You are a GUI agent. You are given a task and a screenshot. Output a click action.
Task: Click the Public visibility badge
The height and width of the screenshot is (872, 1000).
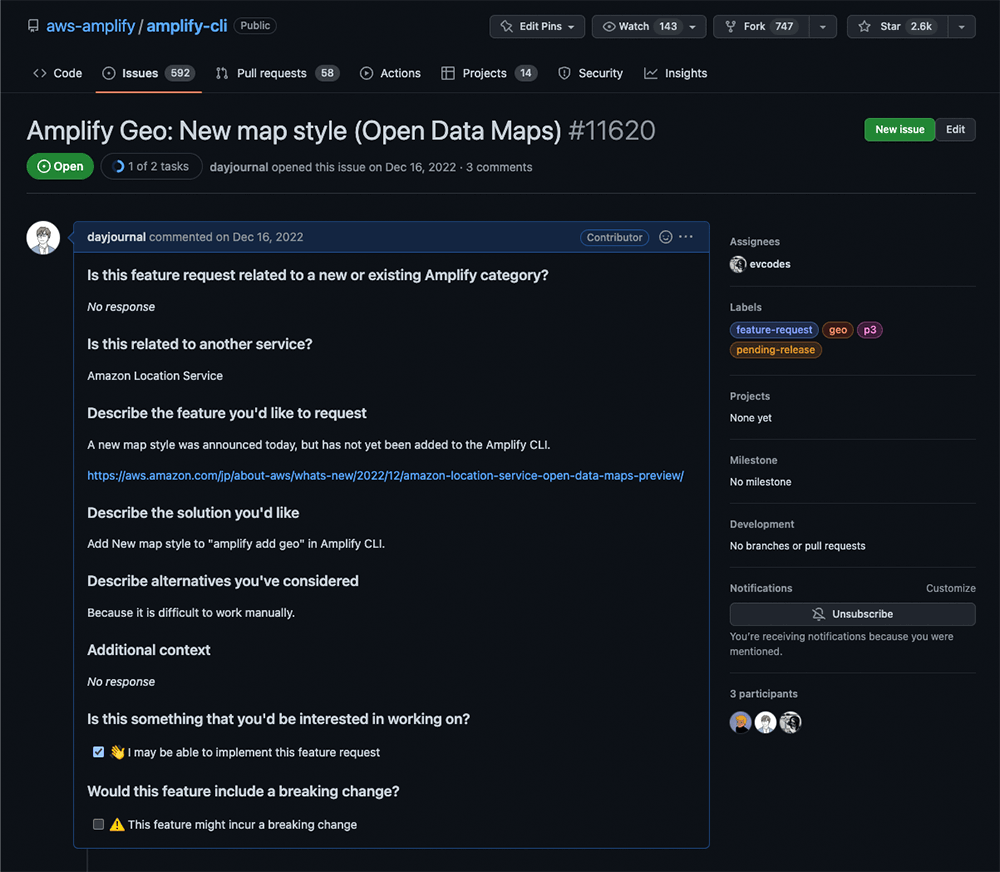(255, 26)
